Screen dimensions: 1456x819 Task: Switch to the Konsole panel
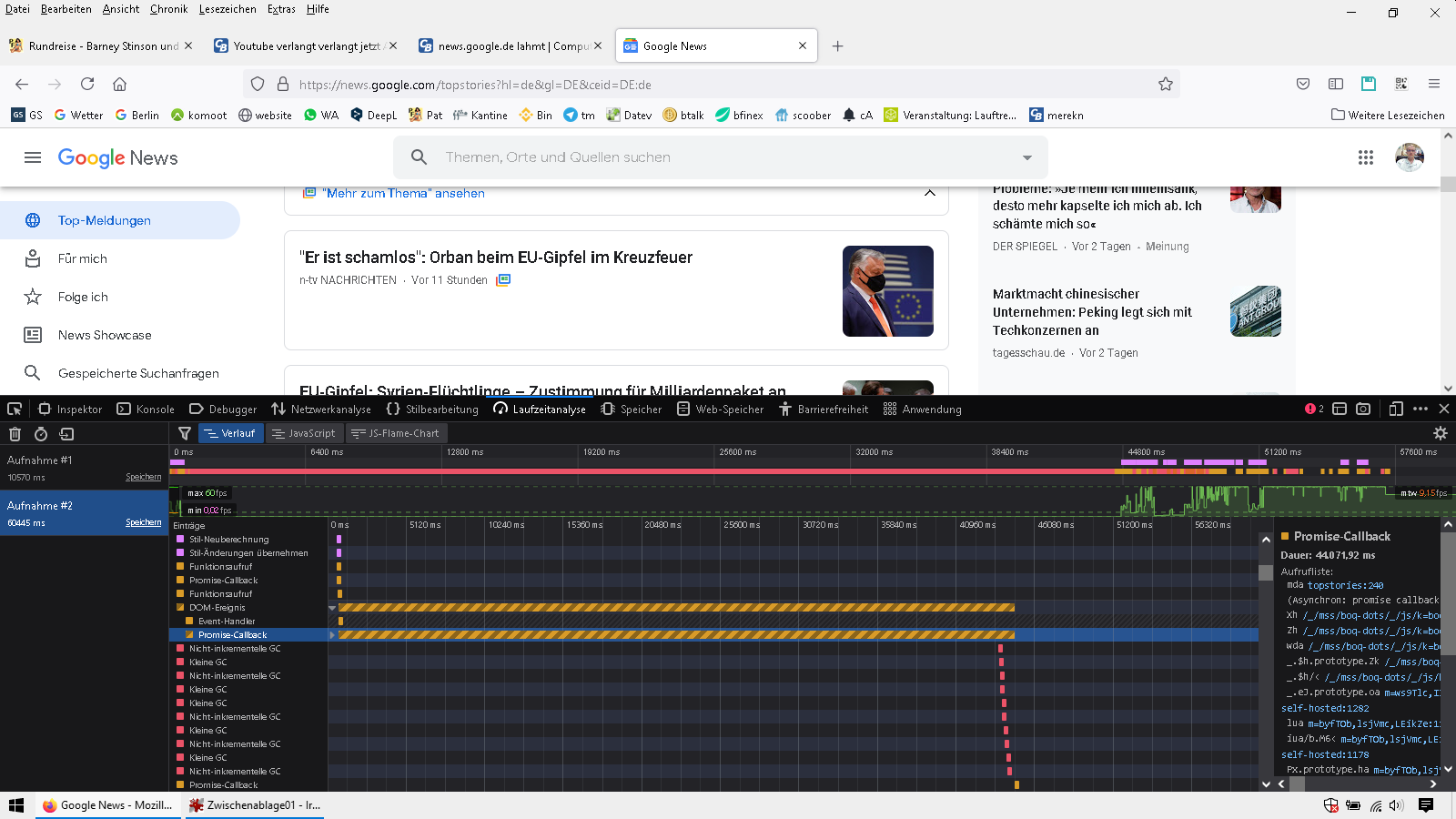pyautogui.click(x=146, y=409)
